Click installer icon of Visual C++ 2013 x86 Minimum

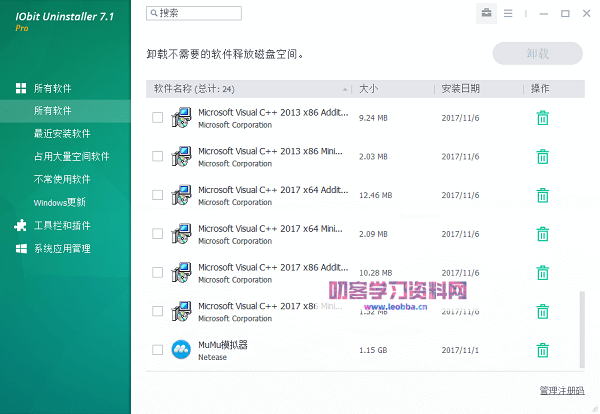[x=181, y=156]
